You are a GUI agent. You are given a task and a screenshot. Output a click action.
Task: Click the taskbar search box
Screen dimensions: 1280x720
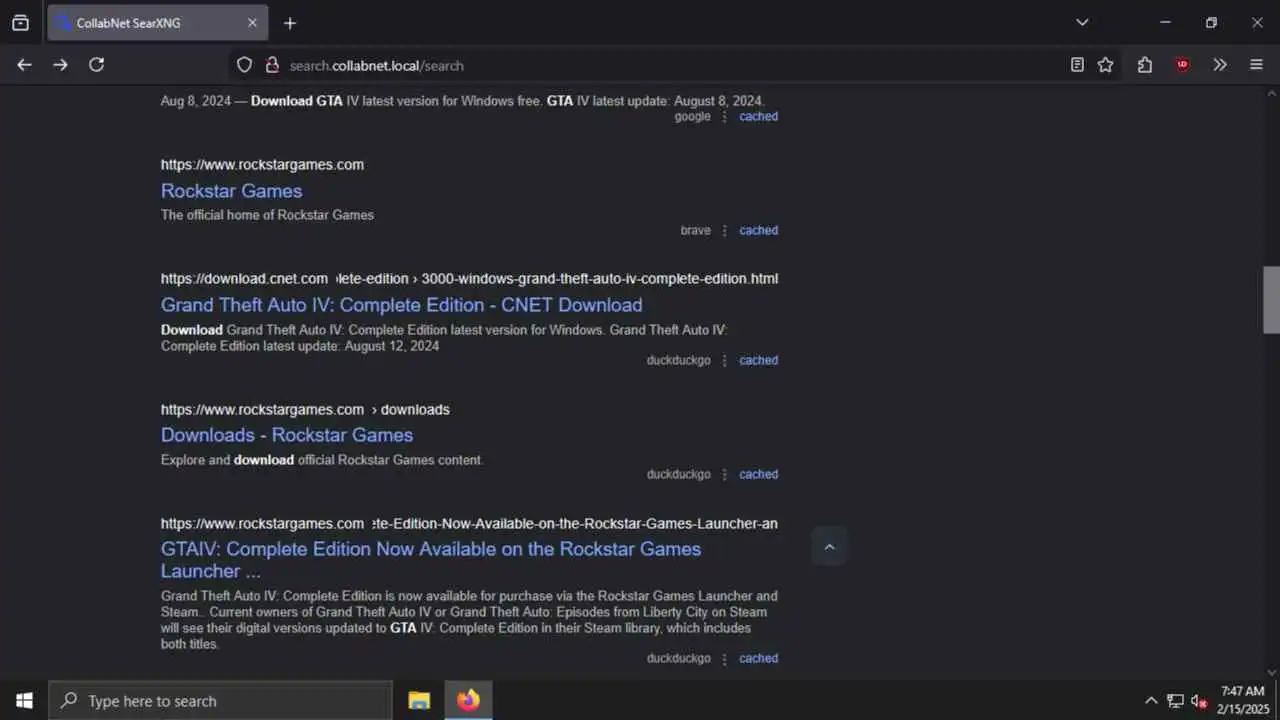(220, 701)
